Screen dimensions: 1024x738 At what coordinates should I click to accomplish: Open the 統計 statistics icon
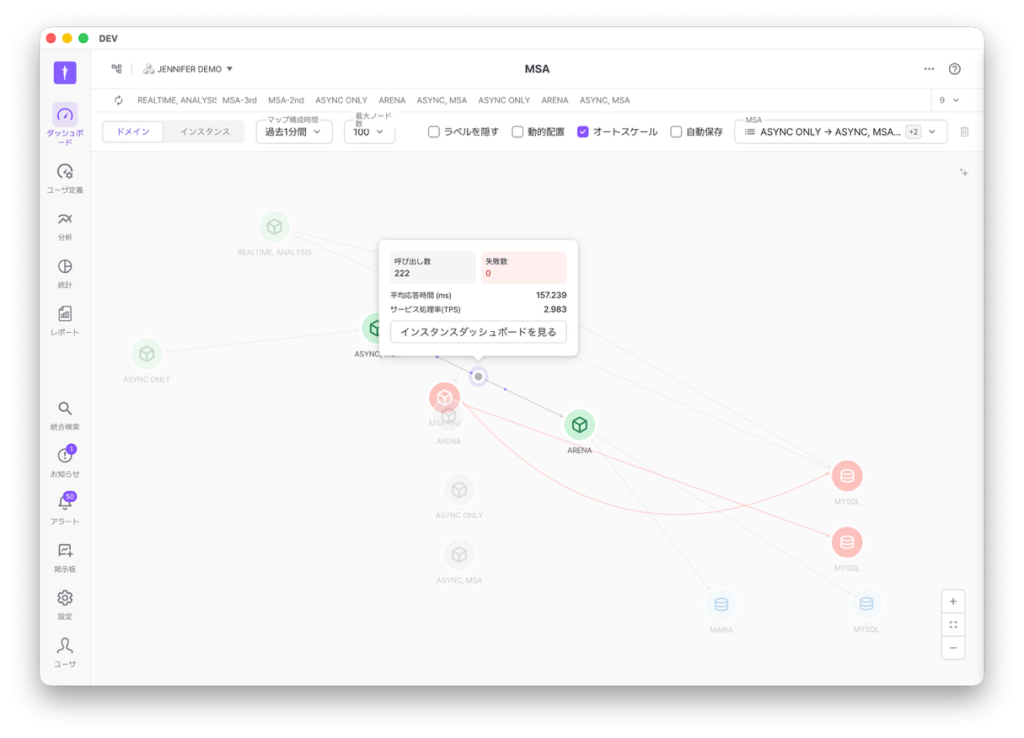click(x=64, y=267)
